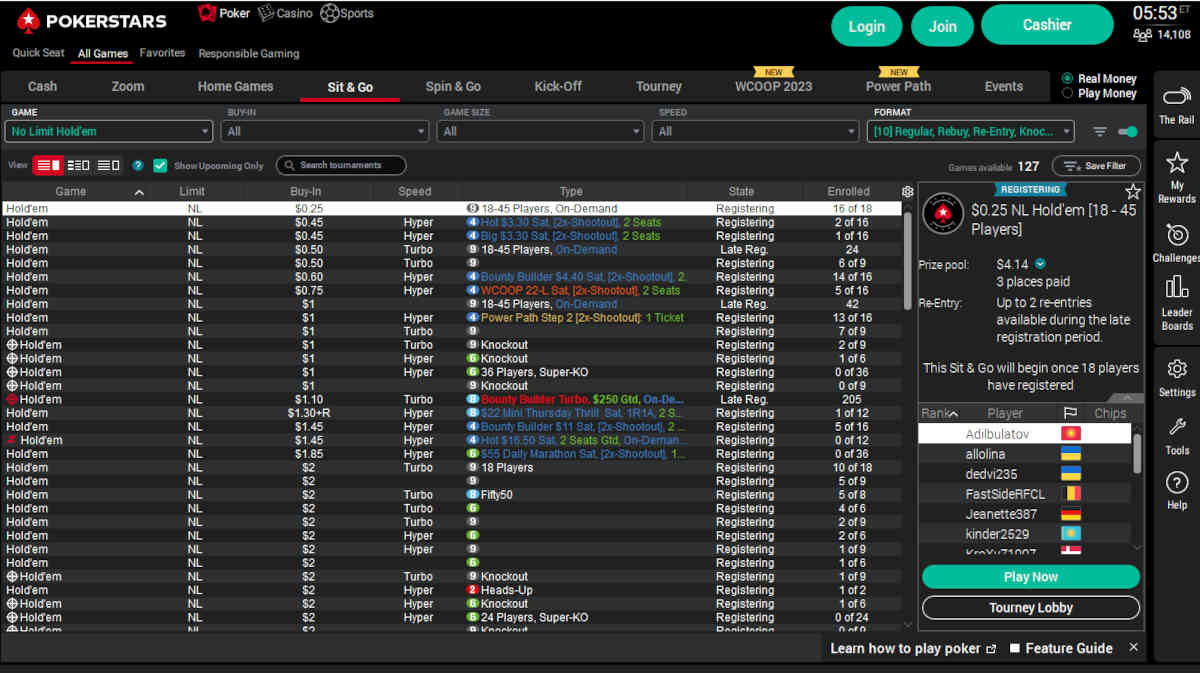Close the Learn how to play bar
The image size is (1200, 673).
1134,647
